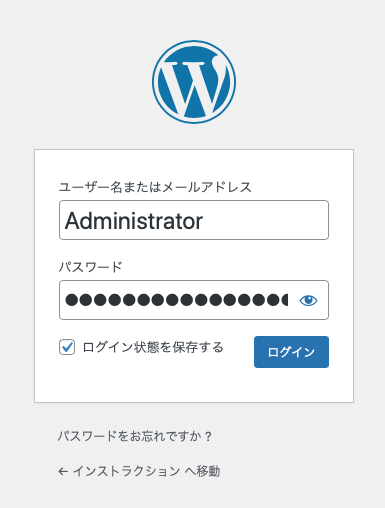385x508 pixels.
Task: Select the Administrator text in the username box
Action: tap(134, 221)
